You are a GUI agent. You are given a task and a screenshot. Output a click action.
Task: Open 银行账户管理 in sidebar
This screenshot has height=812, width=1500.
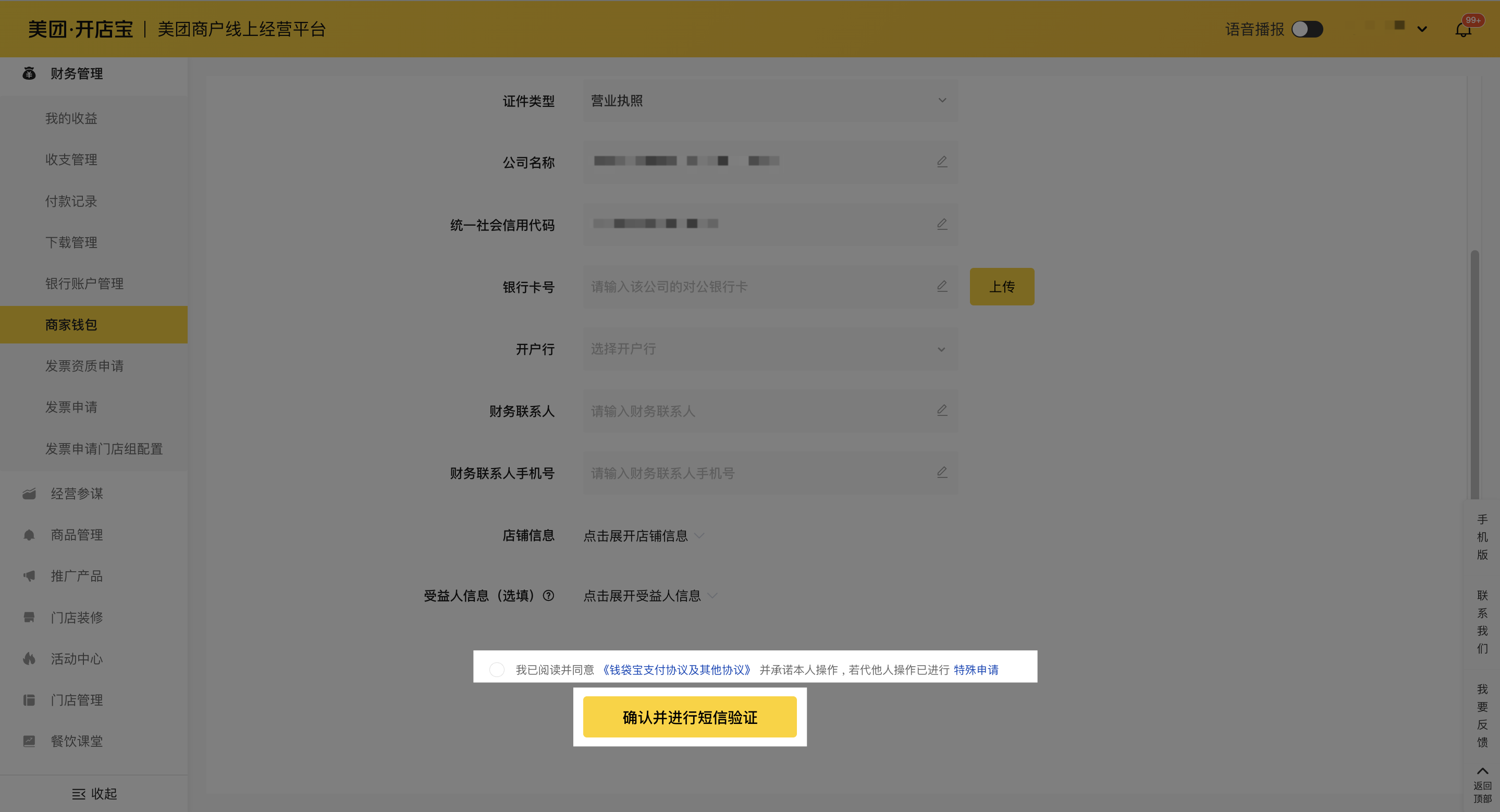(84, 284)
